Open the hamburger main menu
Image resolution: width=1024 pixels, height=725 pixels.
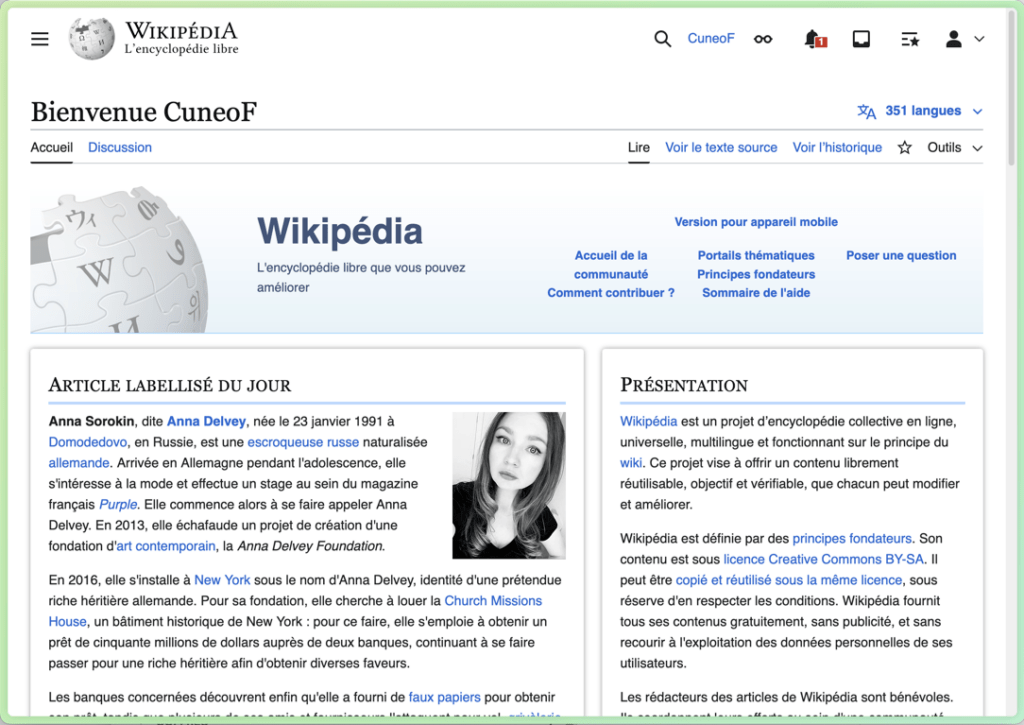click(40, 39)
